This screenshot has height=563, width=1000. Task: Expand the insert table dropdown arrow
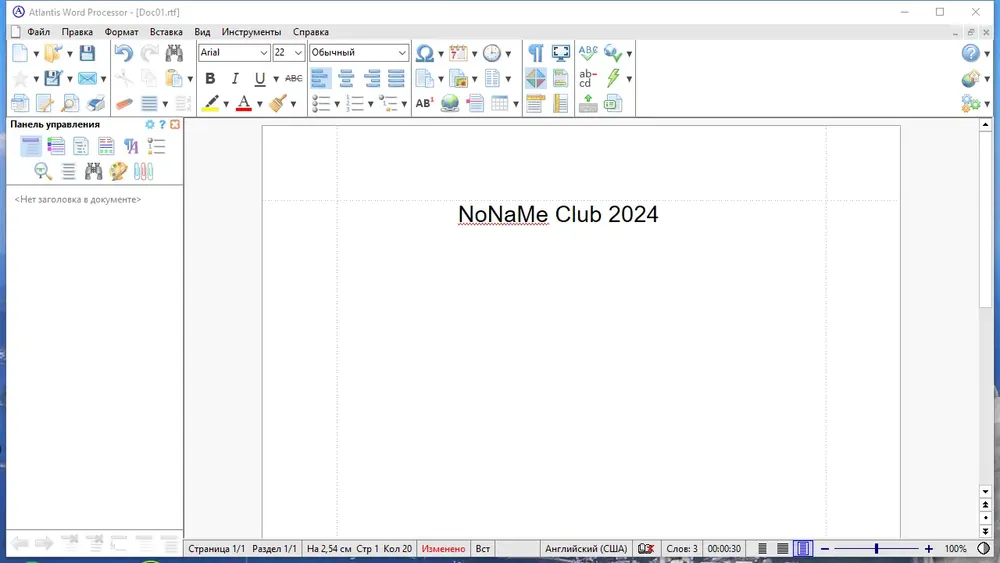pyautogui.click(x=515, y=104)
